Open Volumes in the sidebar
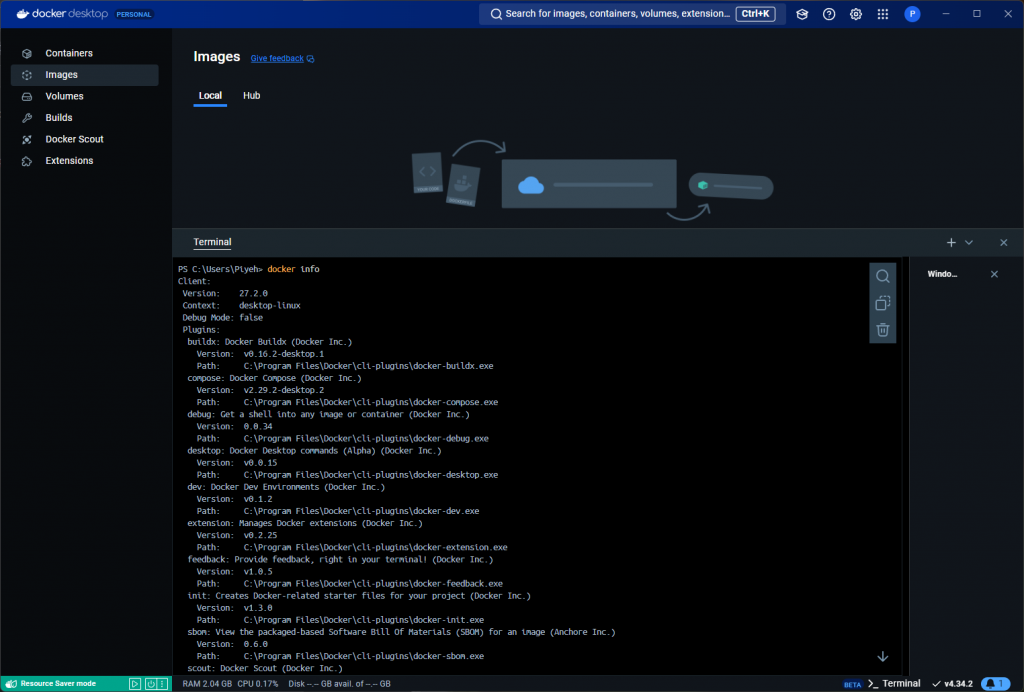 85,97
